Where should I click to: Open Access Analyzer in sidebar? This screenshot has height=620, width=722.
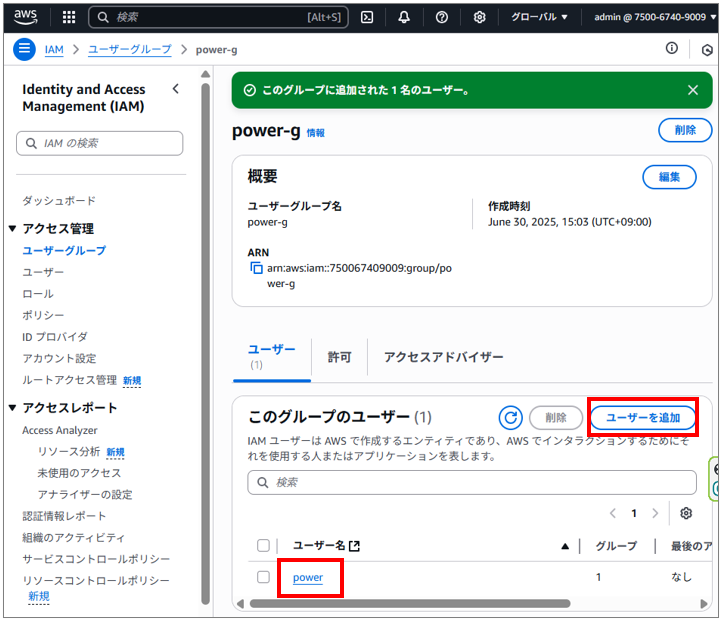click(60, 430)
